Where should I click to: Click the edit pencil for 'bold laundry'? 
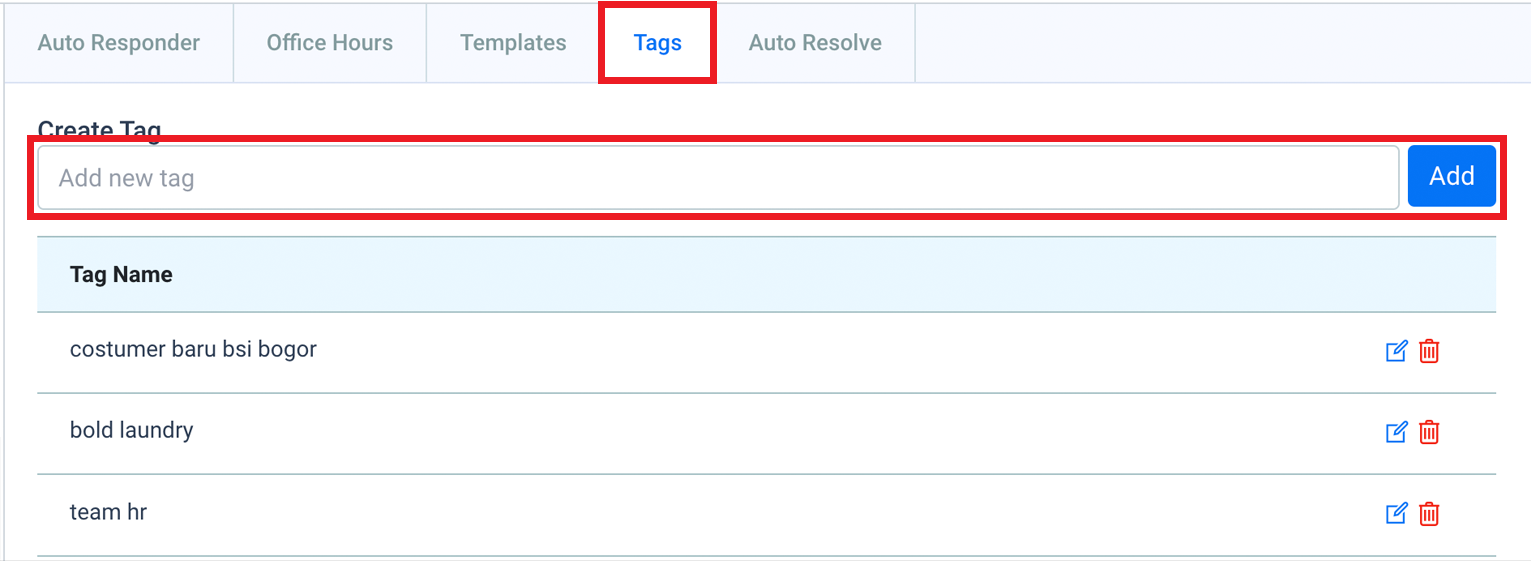[x=1396, y=432]
